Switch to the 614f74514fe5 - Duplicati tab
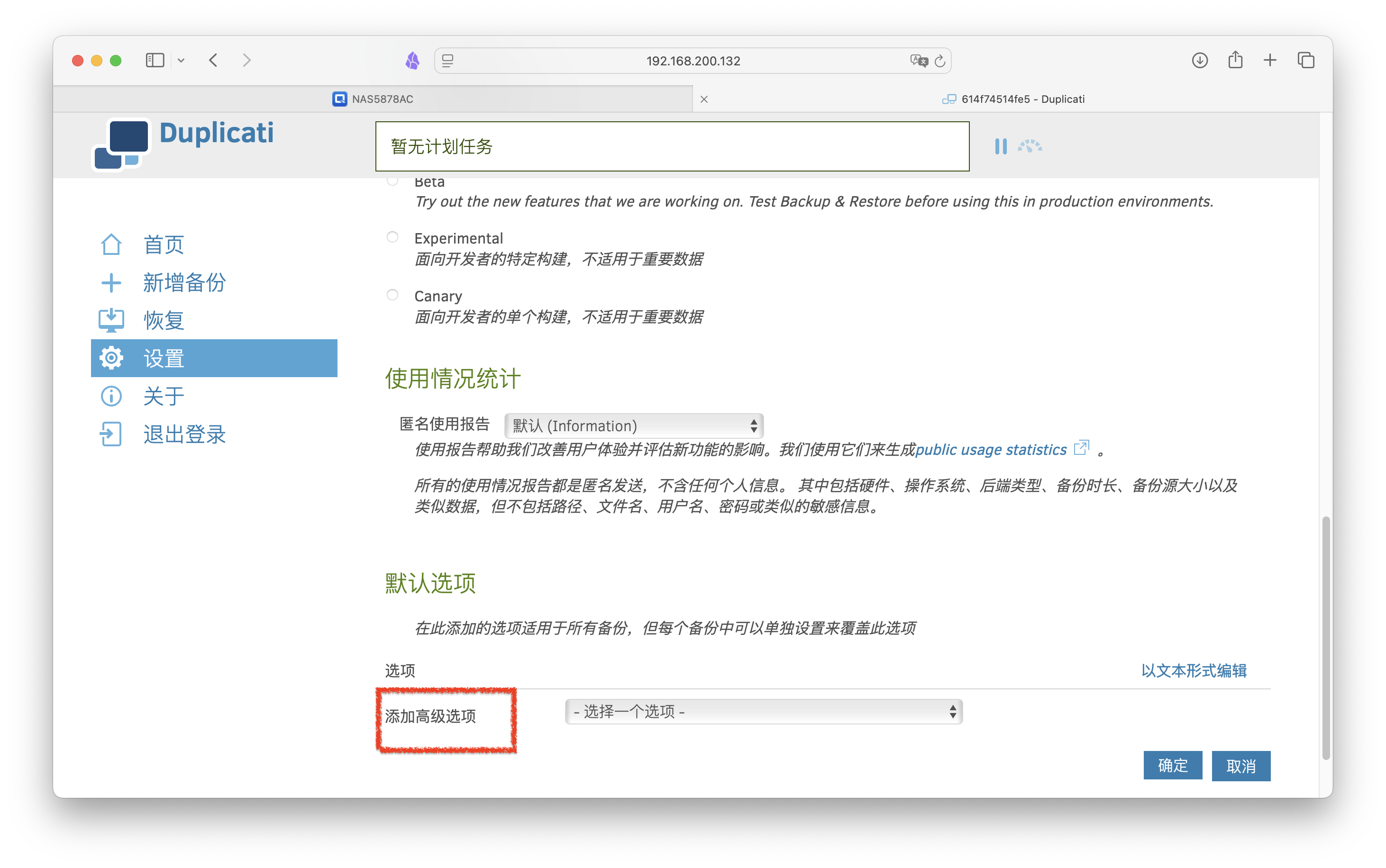Viewport: 1386px width, 868px height. click(1013, 99)
